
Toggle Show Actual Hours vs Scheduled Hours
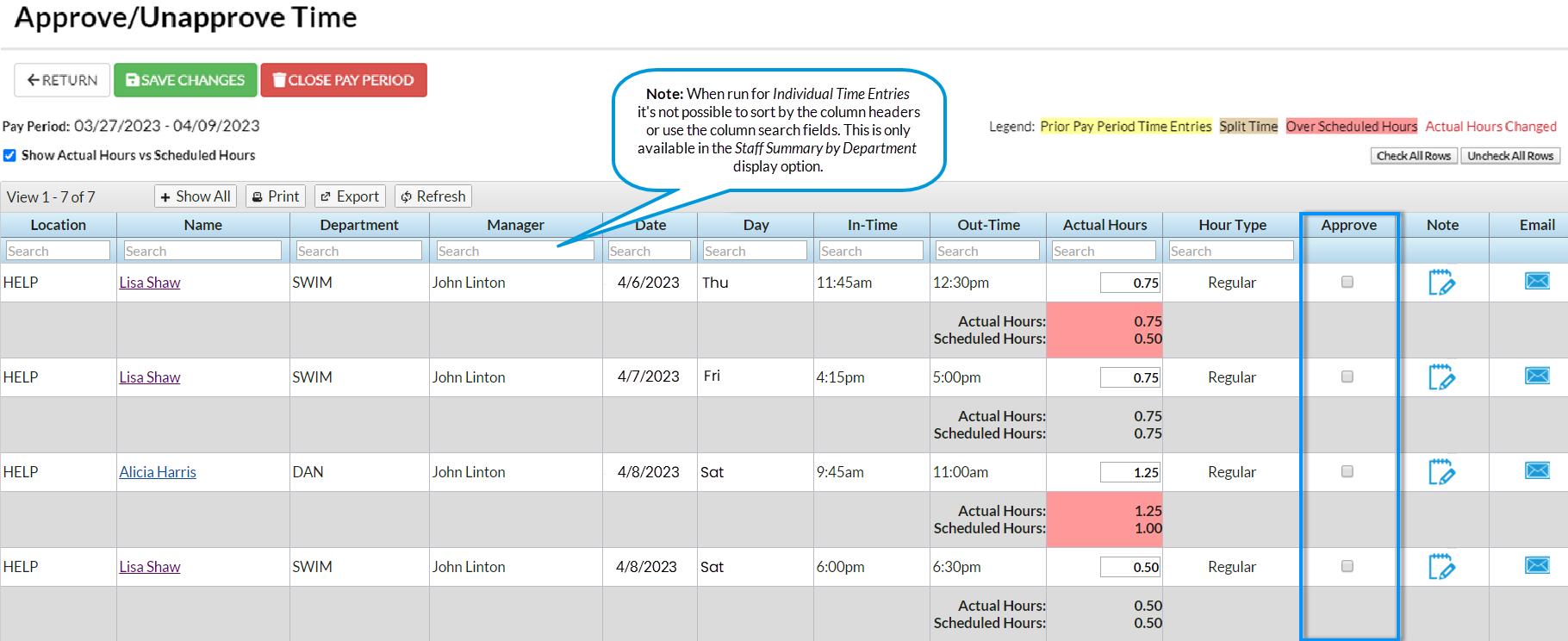point(9,155)
